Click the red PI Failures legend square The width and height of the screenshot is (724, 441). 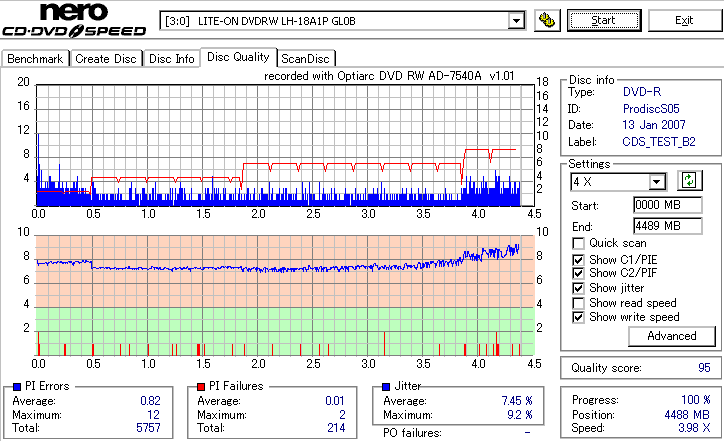tap(201, 387)
